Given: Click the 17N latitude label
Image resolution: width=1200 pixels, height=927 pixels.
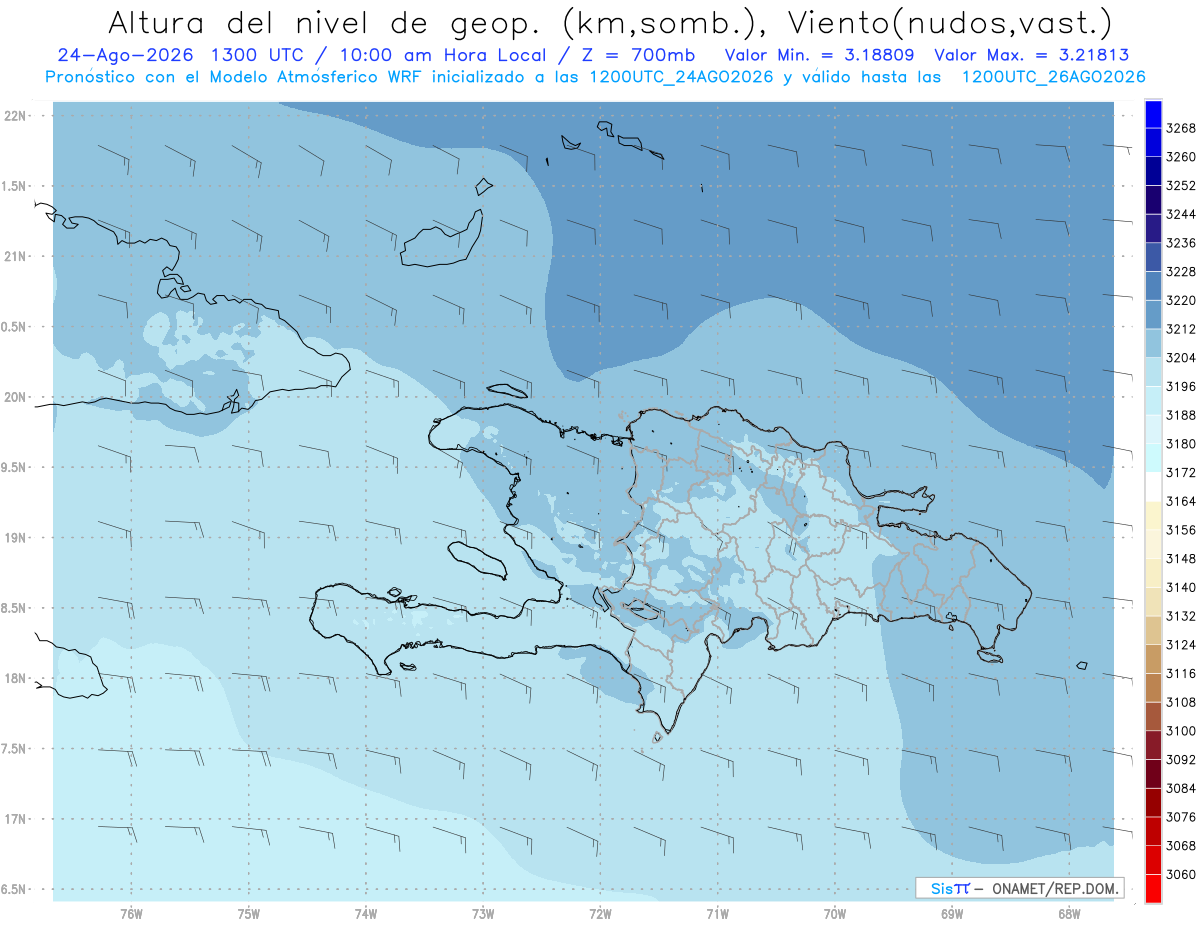Looking at the screenshot, I should point(14,819).
